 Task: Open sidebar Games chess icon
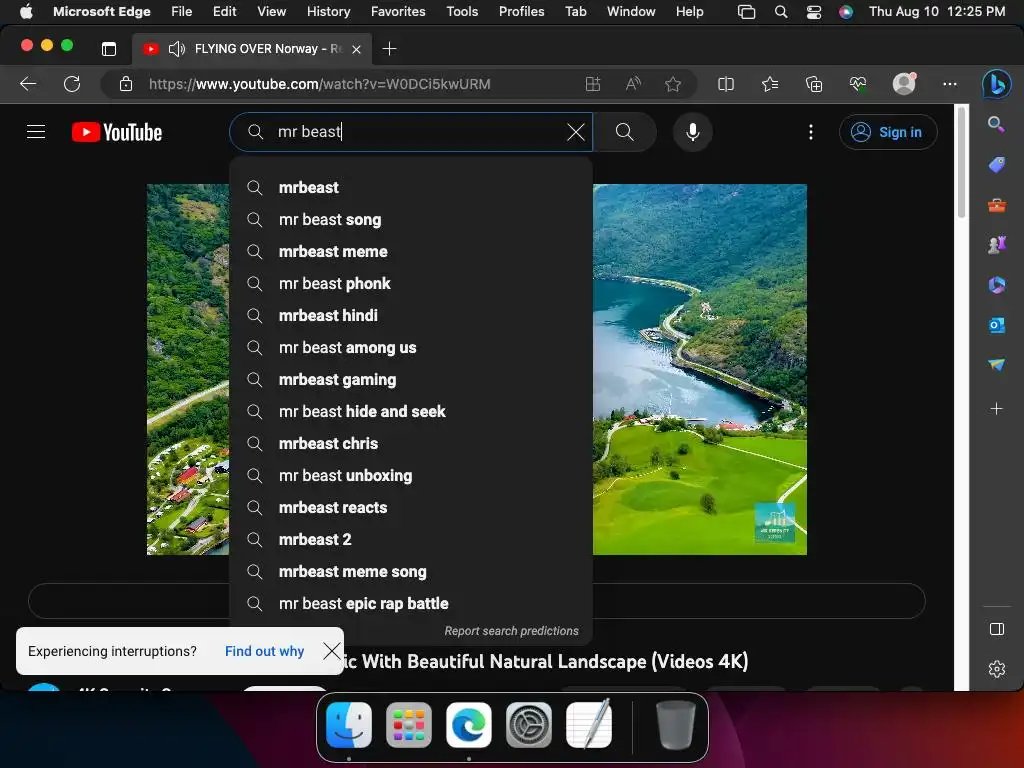click(x=996, y=245)
